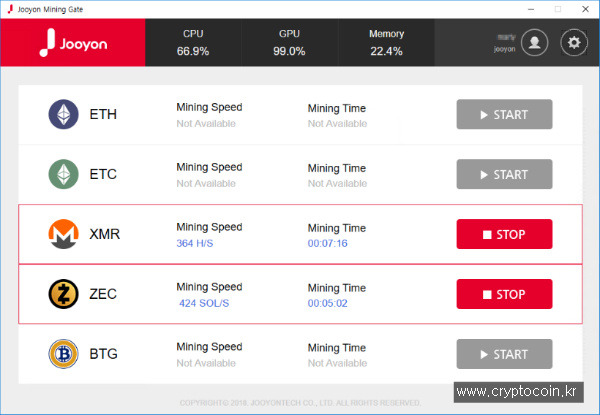Viewport: 600px width, 415px height.
Task: Start mining ETH
Action: (504, 114)
